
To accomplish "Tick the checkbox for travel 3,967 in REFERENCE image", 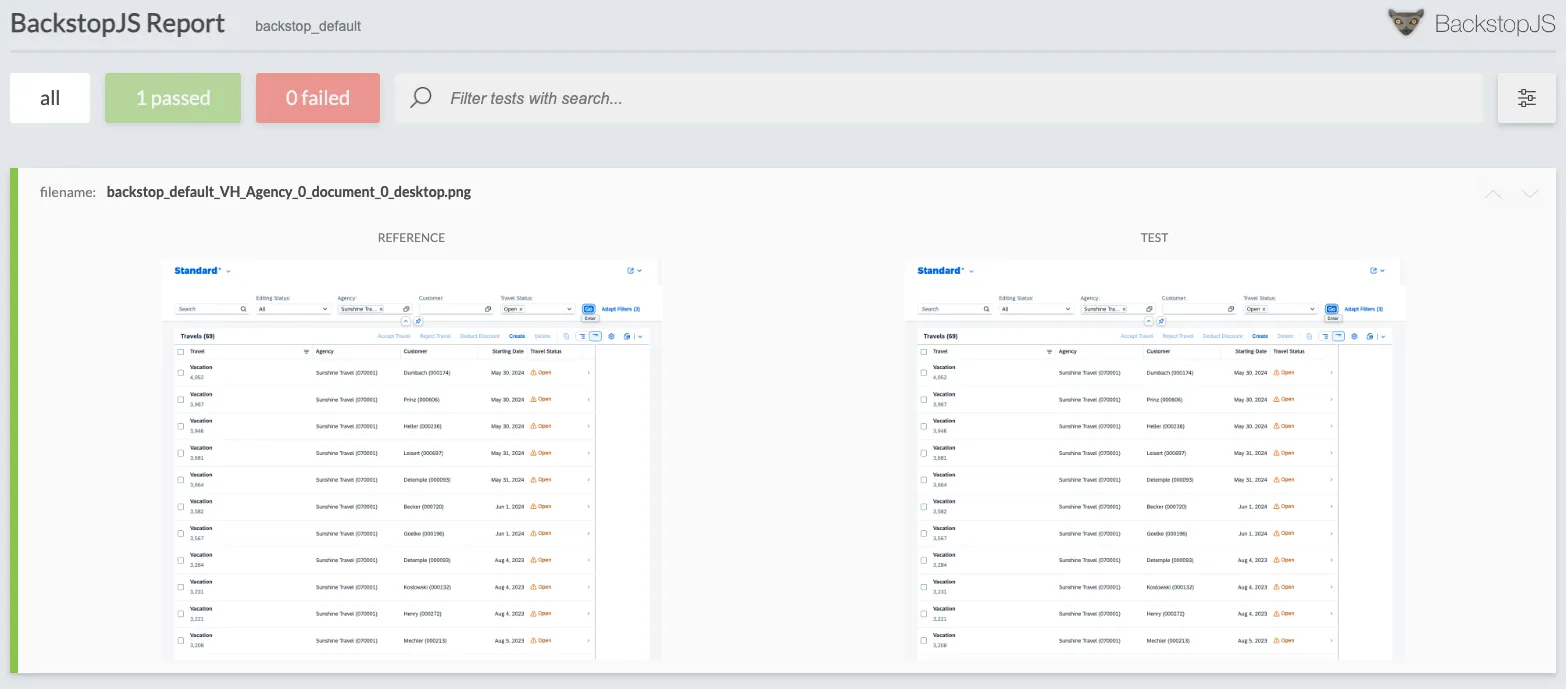I will coord(181,399).
